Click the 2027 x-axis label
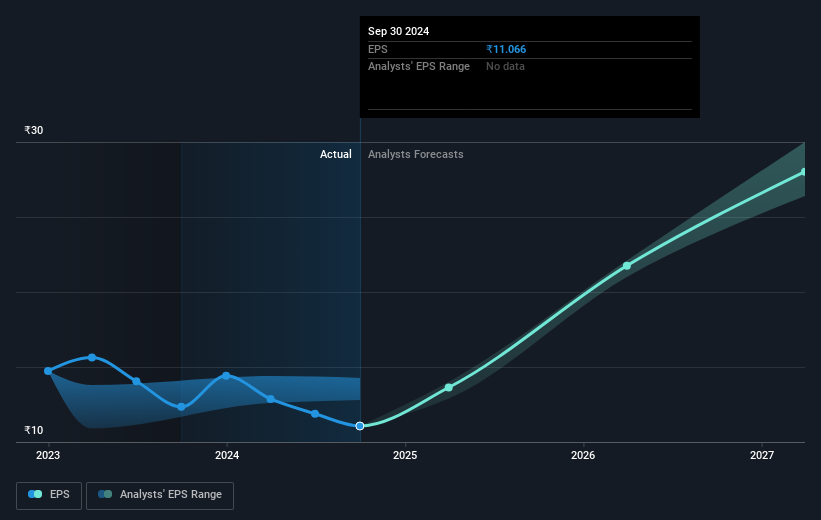The width and height of the screenshot is (821, 520). click(762, 455)
